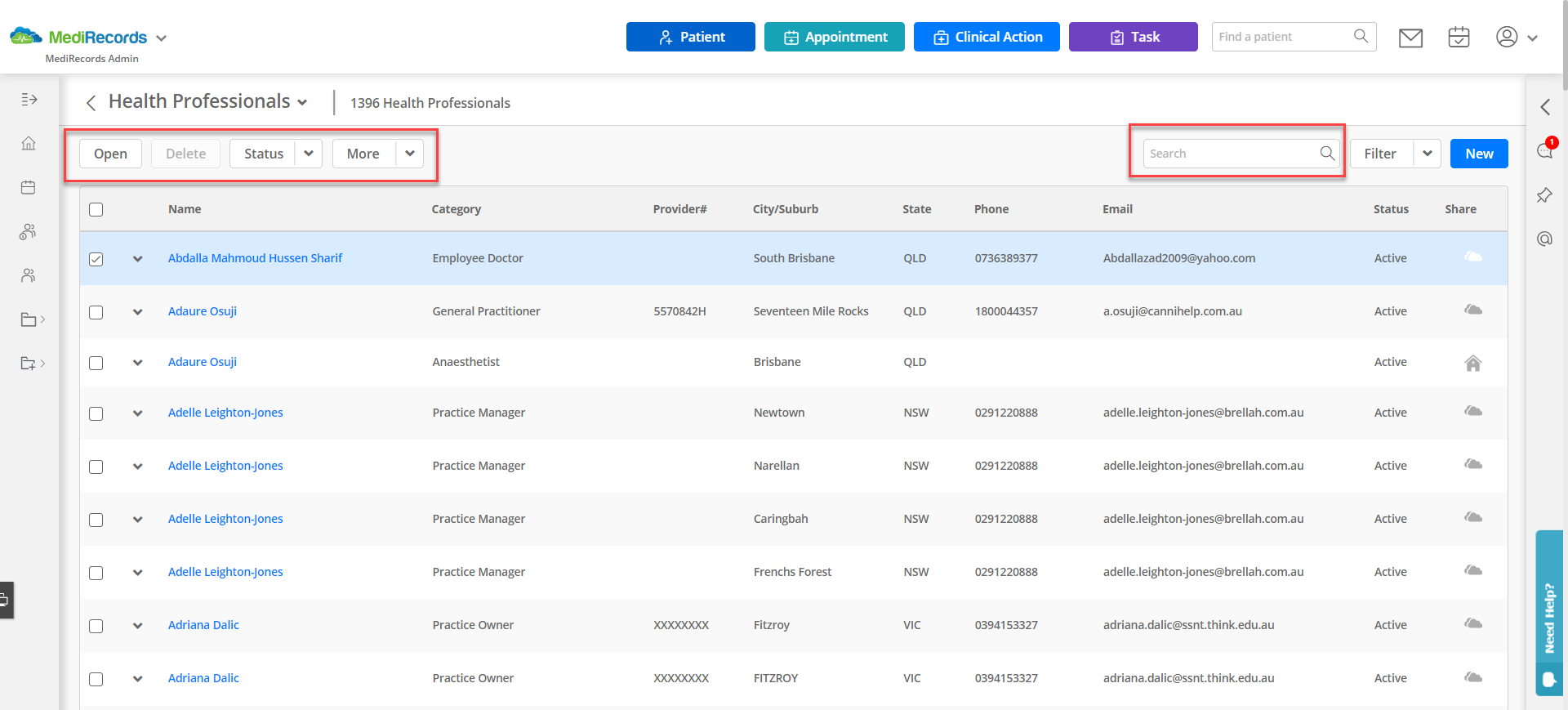Image resolution: width=1568 pixels, height=710 pixels.
Task: Click share cloud icon for Abdalla Mahmoud row
Action: (x=1473, y=257)
